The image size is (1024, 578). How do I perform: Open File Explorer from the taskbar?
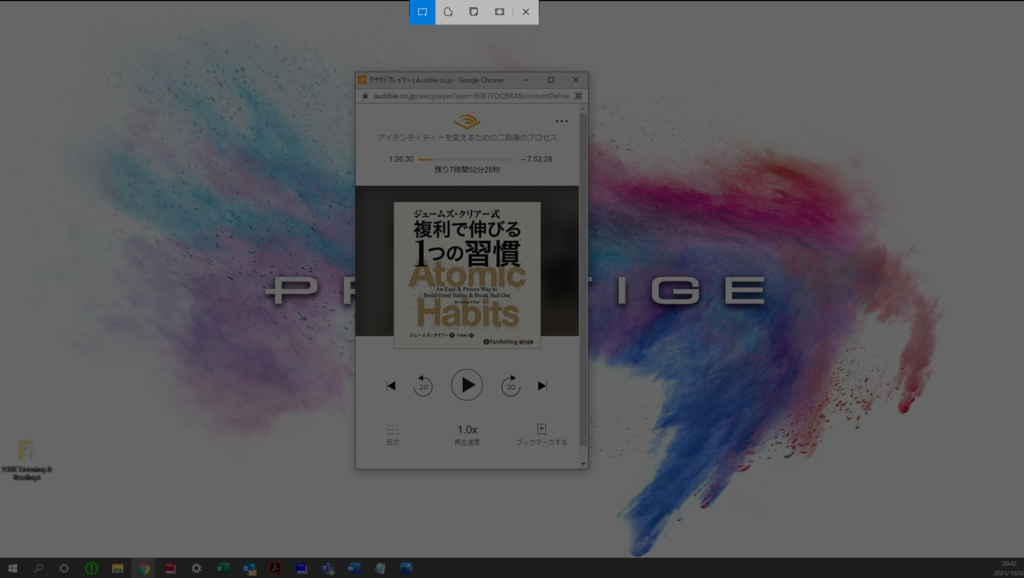coord(118,568)
